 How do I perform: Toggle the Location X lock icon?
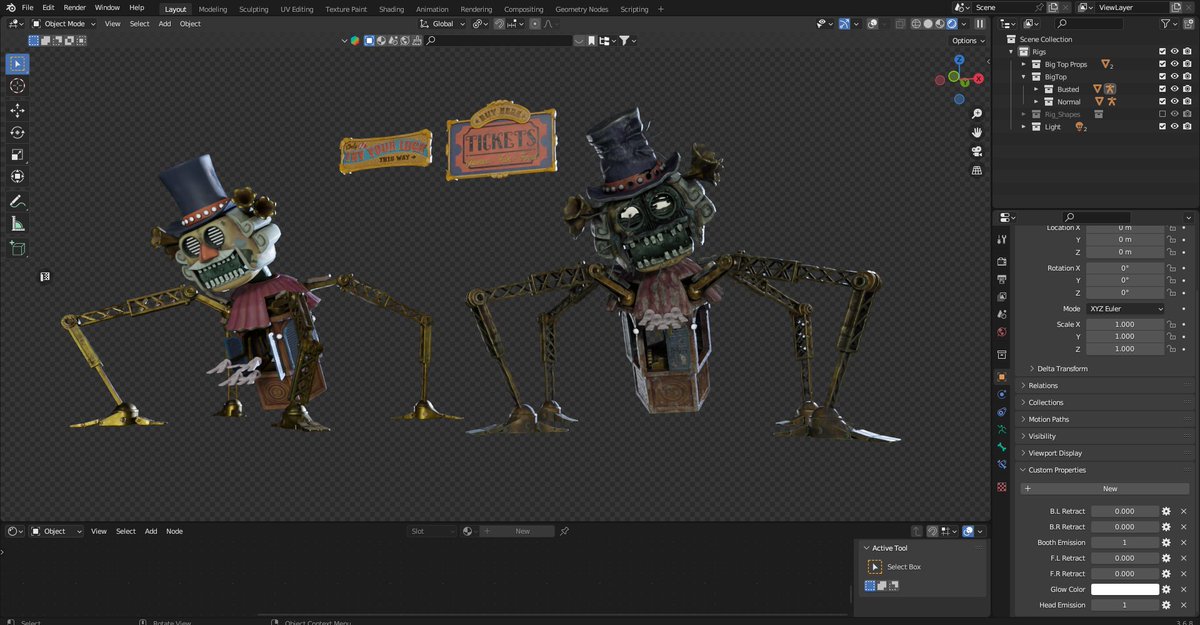1171,227
